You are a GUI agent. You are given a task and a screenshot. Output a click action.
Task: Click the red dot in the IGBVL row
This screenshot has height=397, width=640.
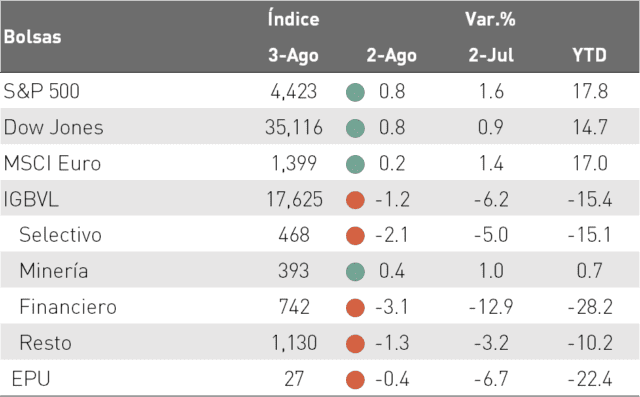355,200
